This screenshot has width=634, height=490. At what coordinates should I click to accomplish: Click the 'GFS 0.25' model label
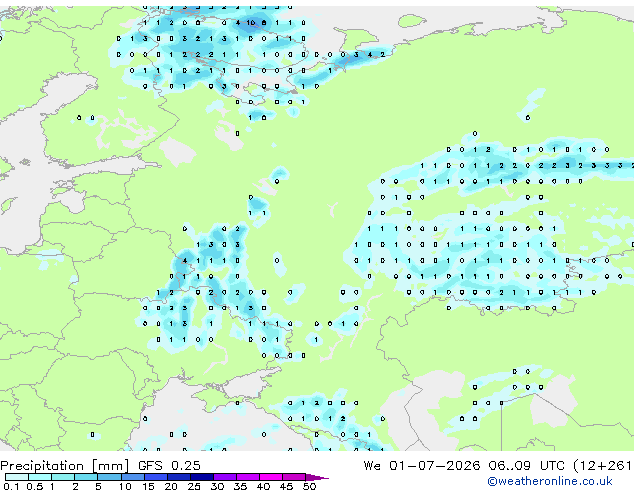pyautogui.click(x=169, y=466)
